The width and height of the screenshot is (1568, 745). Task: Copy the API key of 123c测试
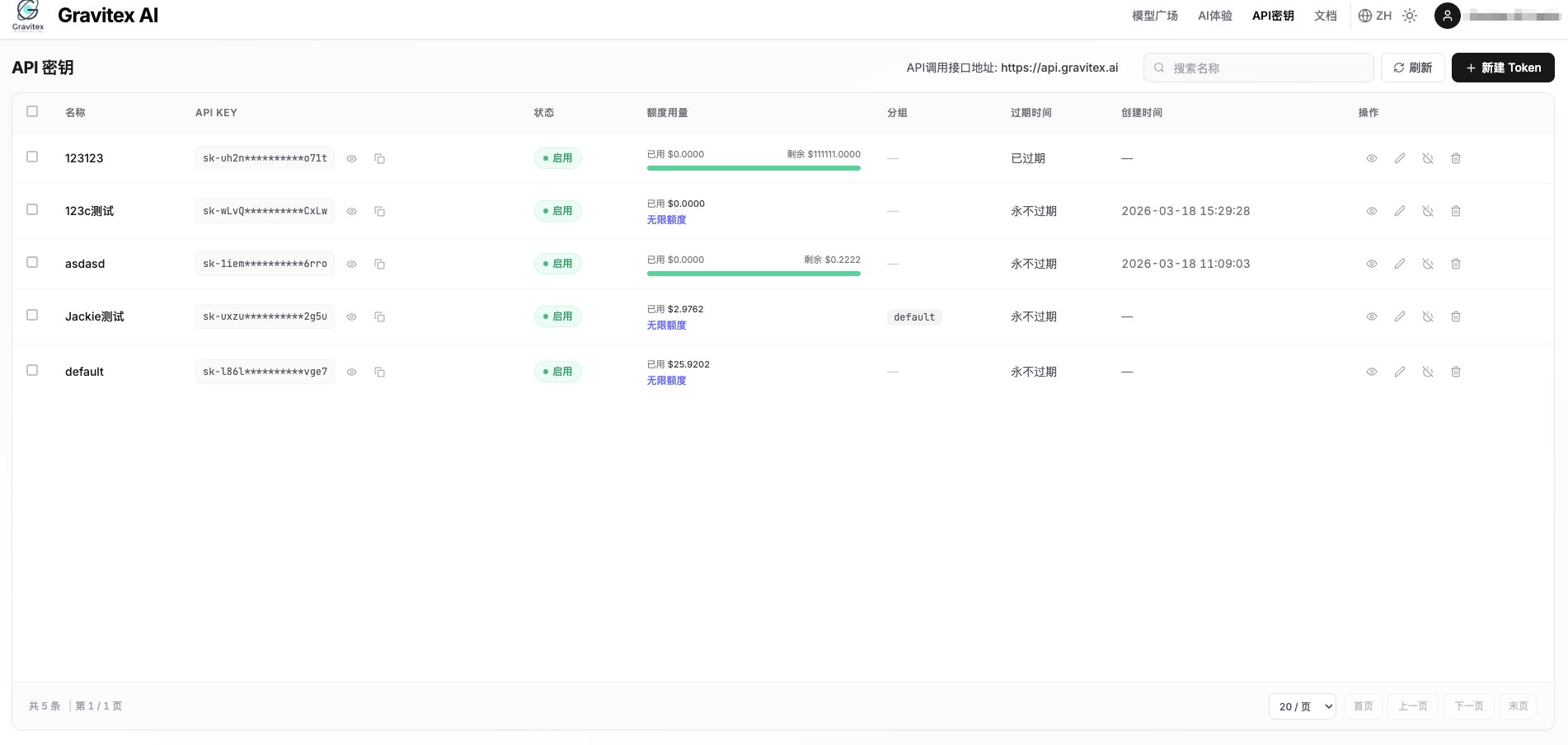(379, 211)
